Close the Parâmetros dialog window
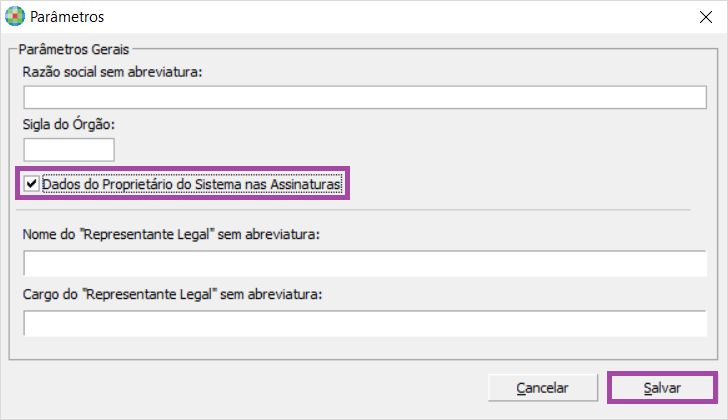728x420 pixels. [x=706, y=17]
